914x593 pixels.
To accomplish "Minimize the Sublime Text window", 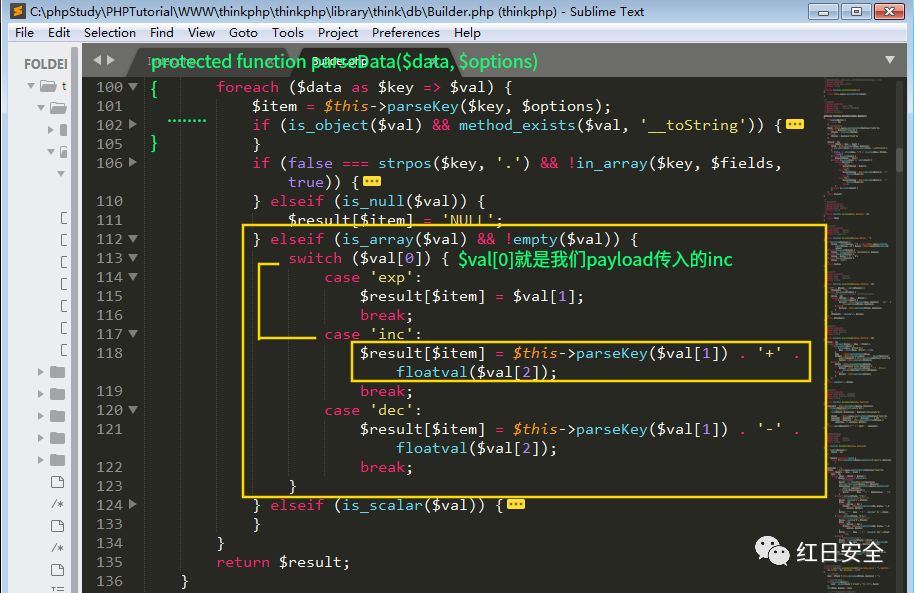I will [824, 11].
